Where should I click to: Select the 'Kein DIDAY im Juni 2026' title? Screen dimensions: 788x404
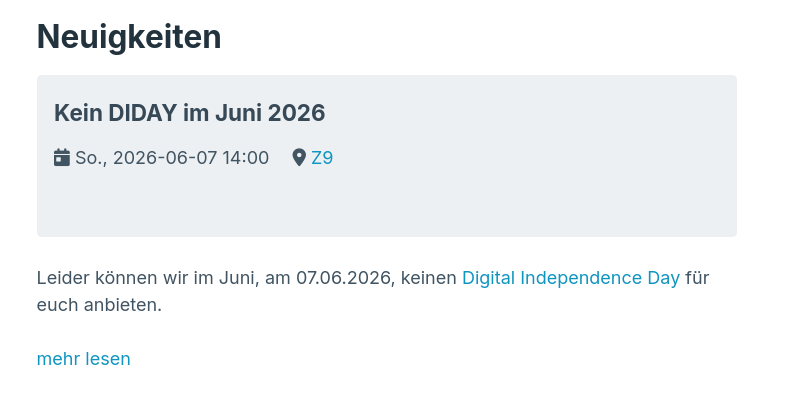point(190,113)
